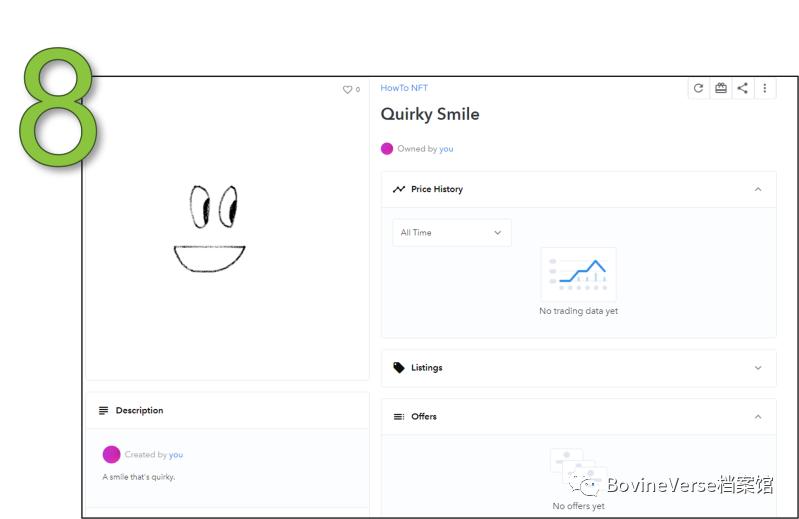Collapse the Price History section chevron
This screenshot has width=799, height=519.
pyautogui.click(x=757, y=189)
